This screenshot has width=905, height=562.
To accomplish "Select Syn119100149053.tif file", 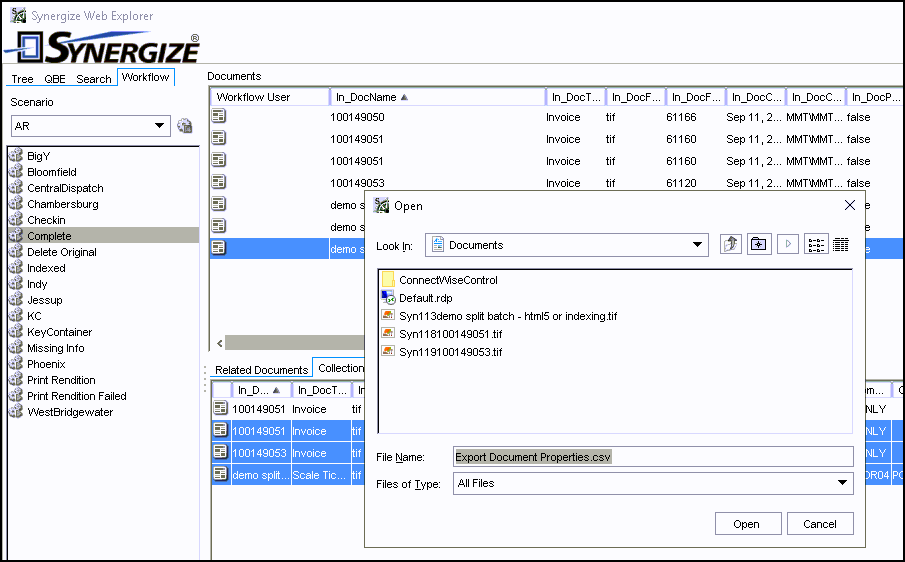I will [450, 352].
